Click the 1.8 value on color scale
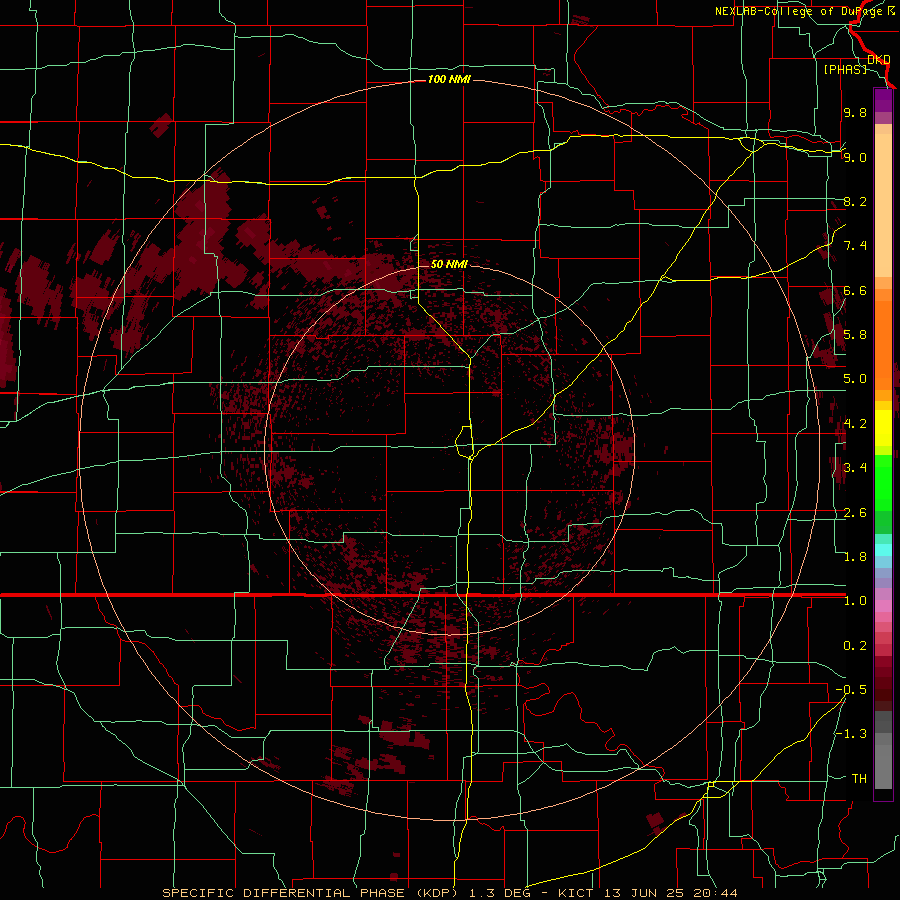900x900 pixels. tap(855, 557)
